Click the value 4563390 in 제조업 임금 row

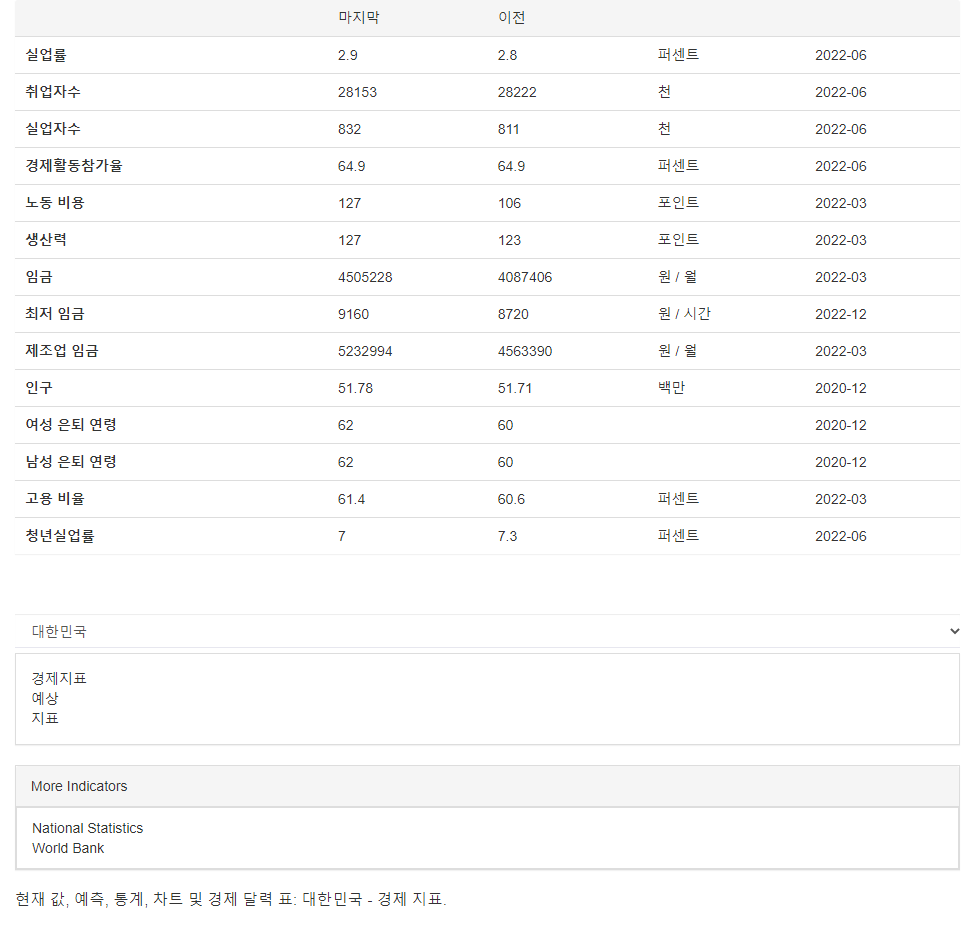coord(525,351)
